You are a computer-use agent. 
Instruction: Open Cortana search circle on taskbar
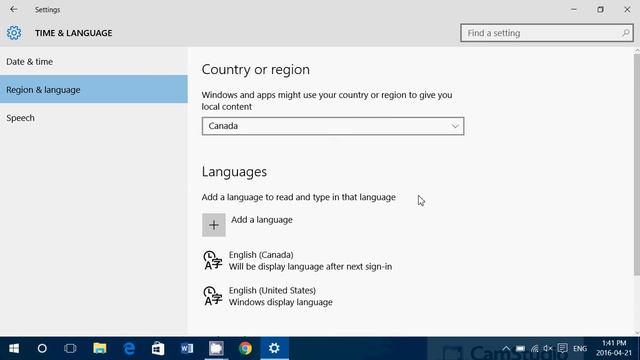pyautogui.click(x=42, y=348)
